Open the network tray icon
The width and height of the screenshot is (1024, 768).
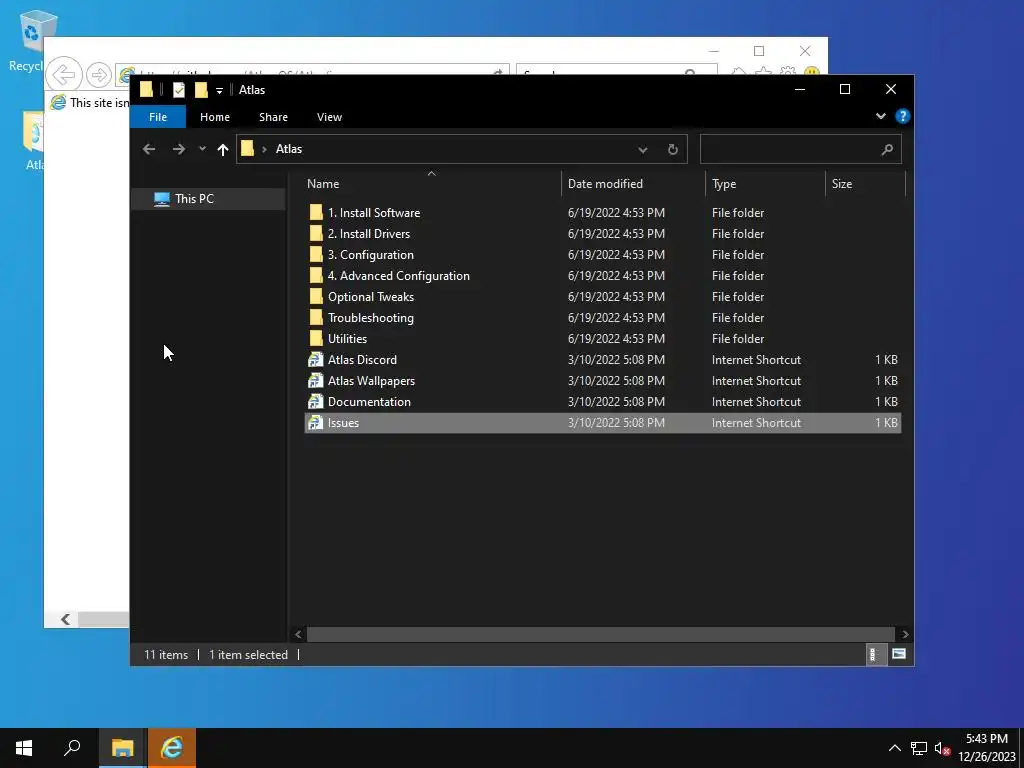[x=919, y=748]
